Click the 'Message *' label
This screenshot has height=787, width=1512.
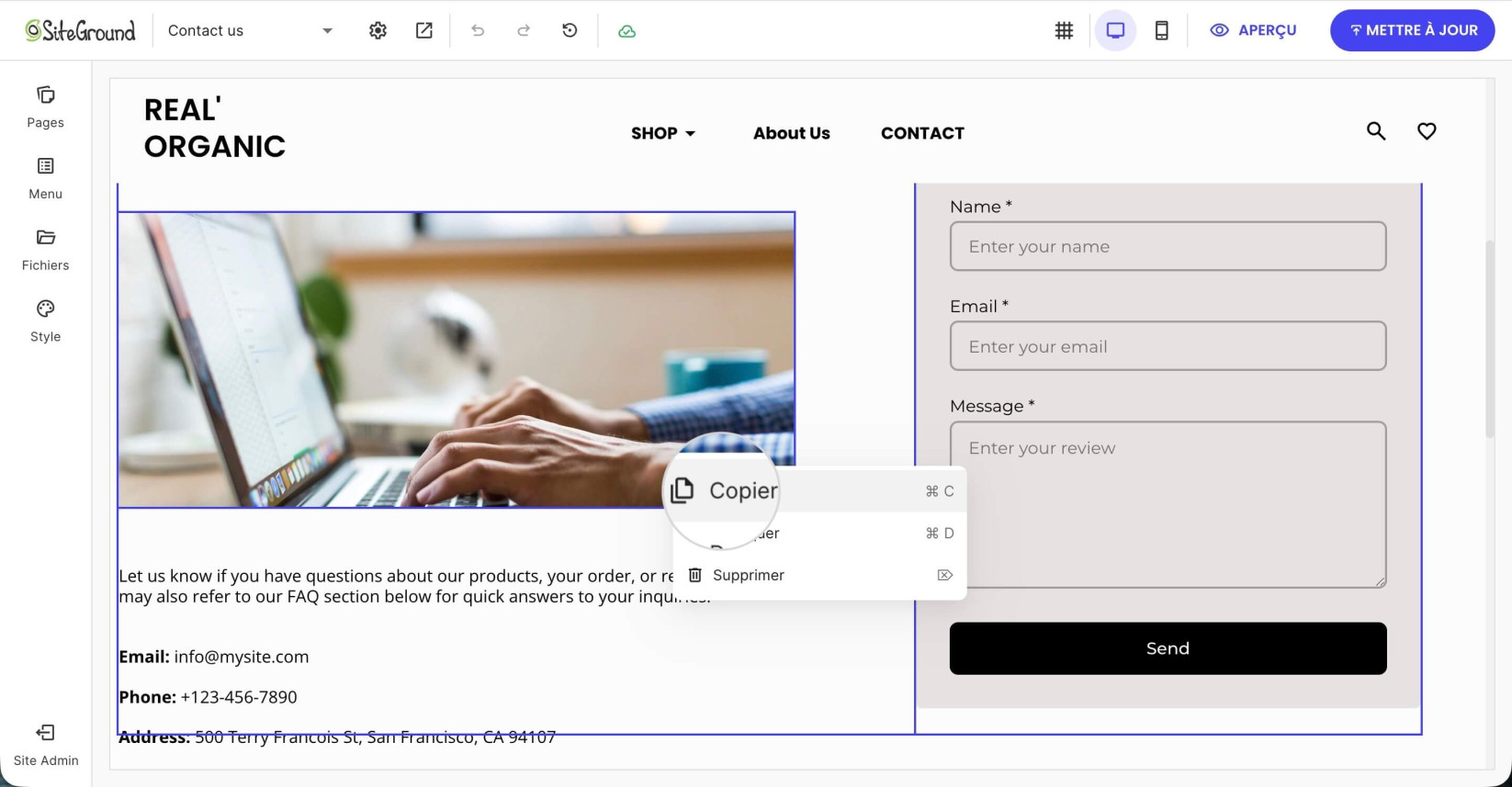tap(992, 406)
